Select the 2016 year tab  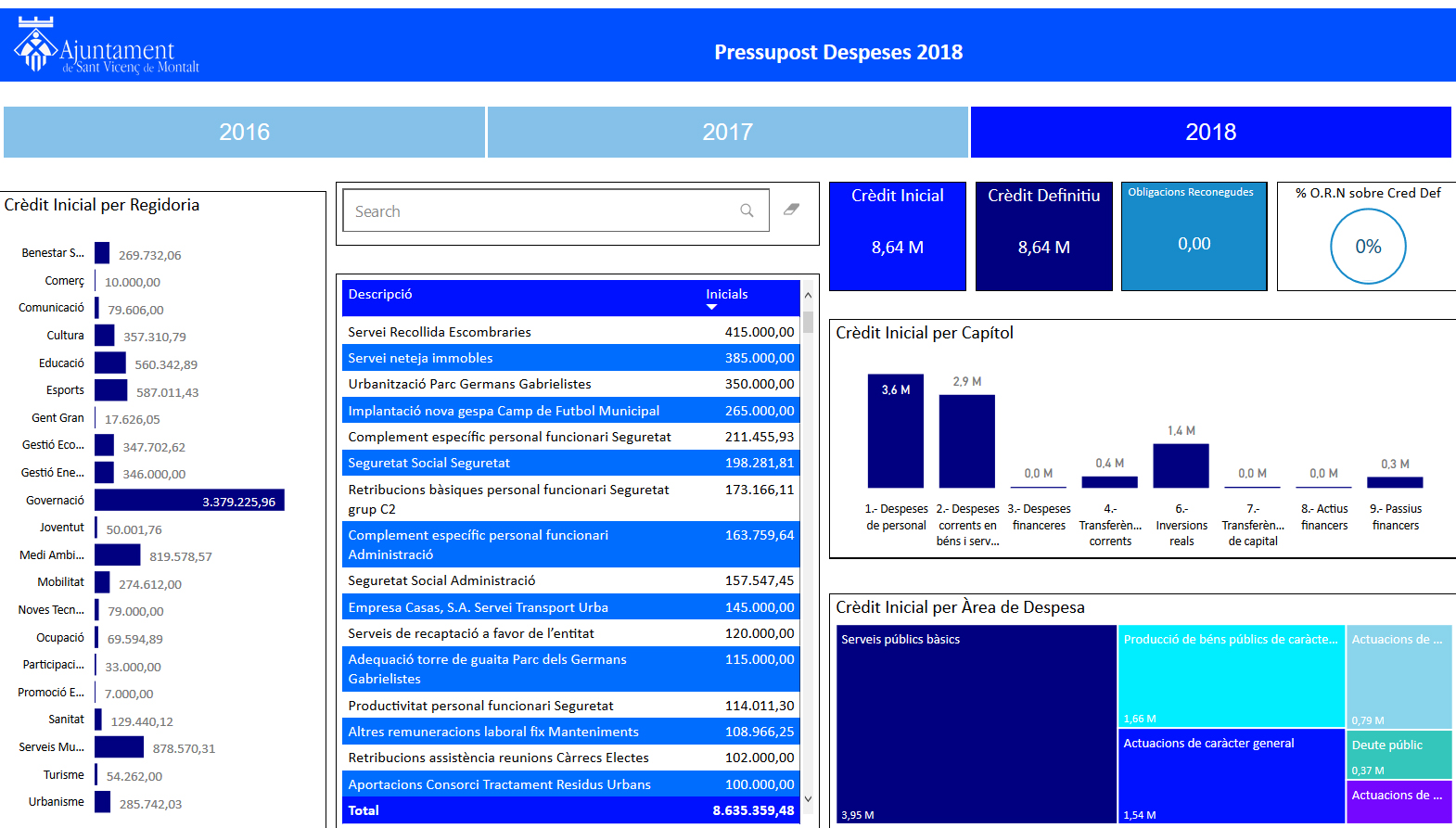click(x=244, y=132)
